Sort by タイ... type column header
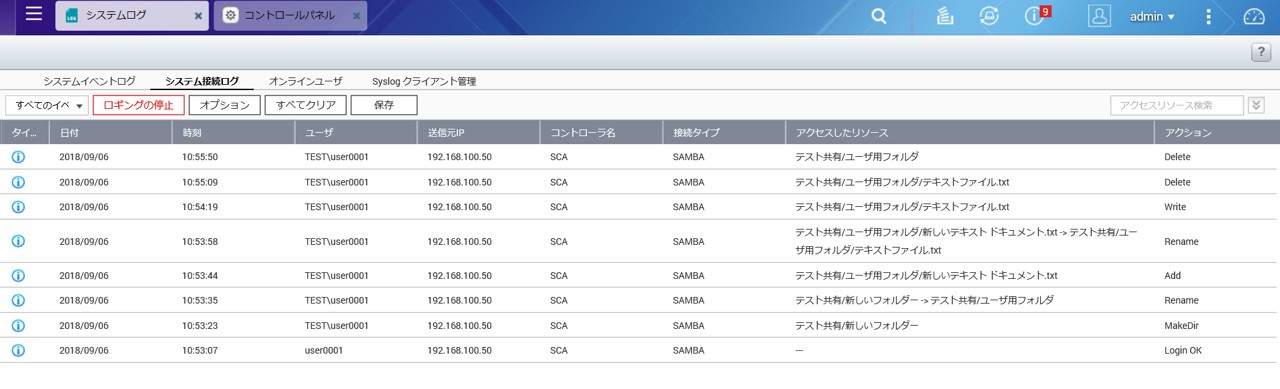This screenshot has height=389, width=1280. tap(24, 132)
